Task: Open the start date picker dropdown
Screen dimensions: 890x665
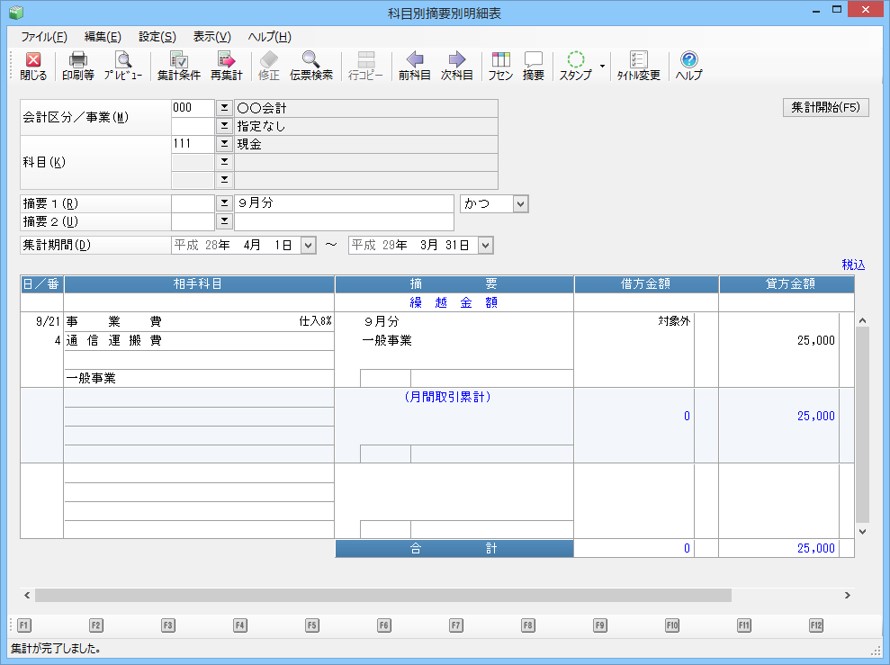Action: [x=307, y=245]
